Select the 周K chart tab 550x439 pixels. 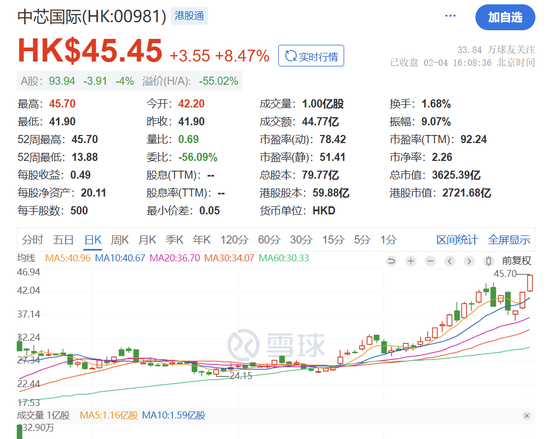120,240
